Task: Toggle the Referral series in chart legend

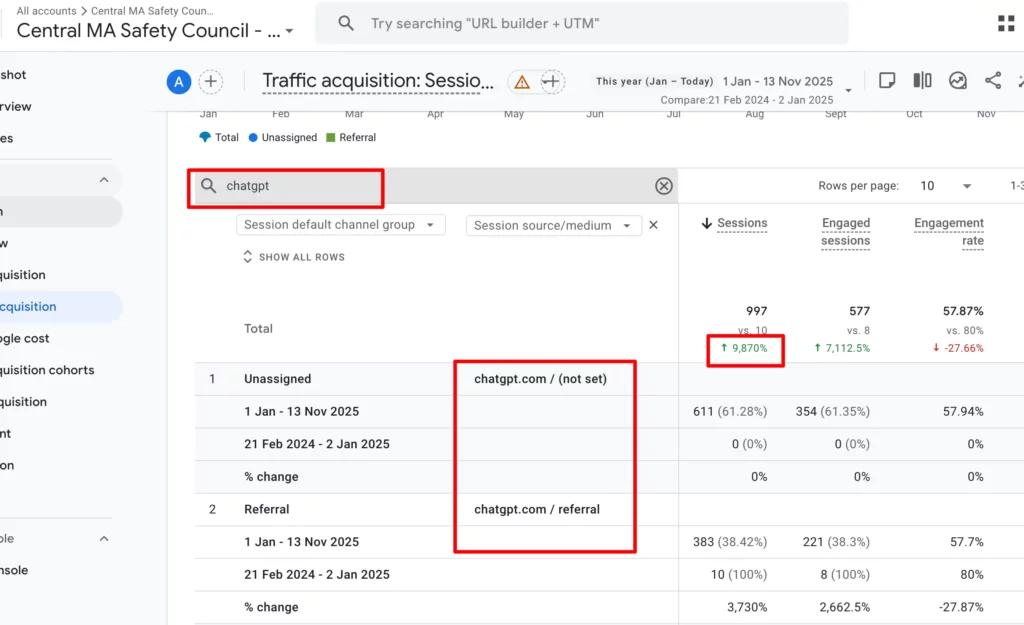Action: point(350,138)
